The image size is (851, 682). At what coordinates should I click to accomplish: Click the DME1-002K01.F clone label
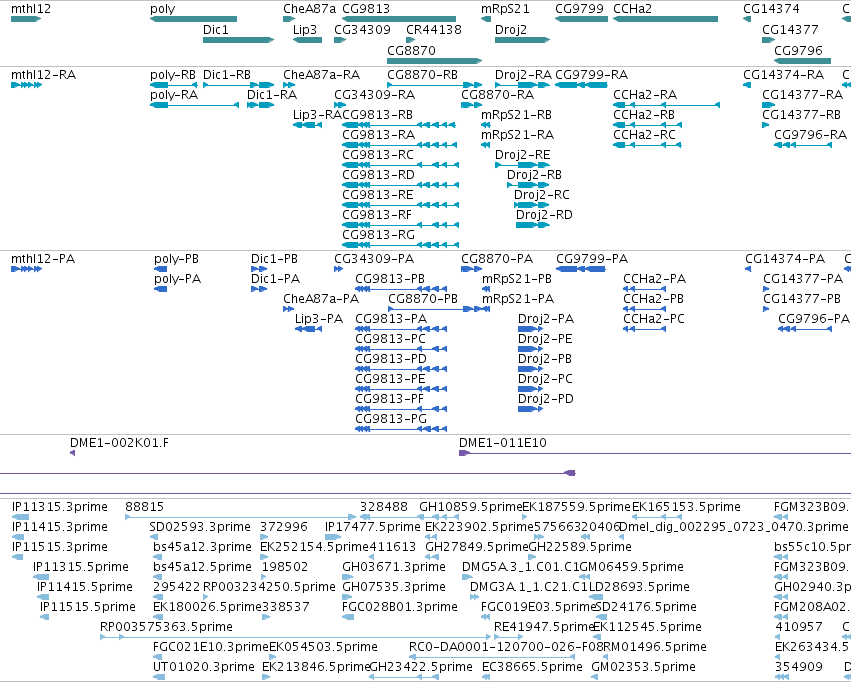tap(119, 443)
